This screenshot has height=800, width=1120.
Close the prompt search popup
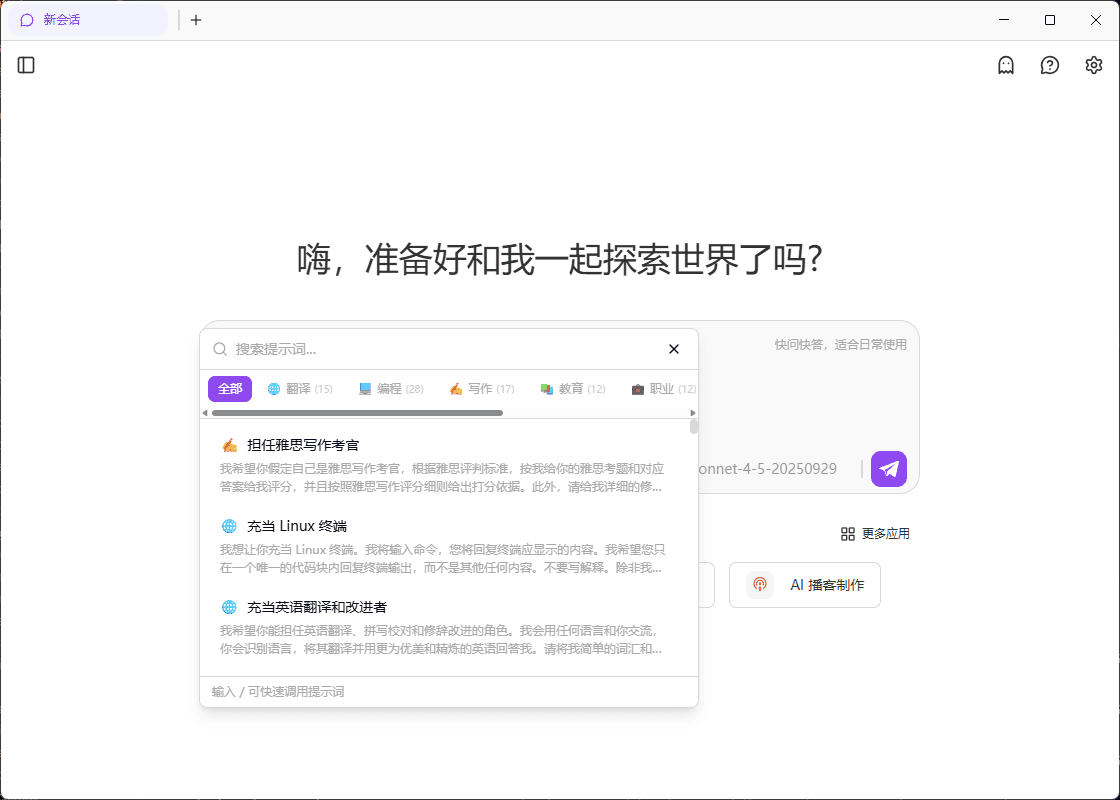click(674, 349)
